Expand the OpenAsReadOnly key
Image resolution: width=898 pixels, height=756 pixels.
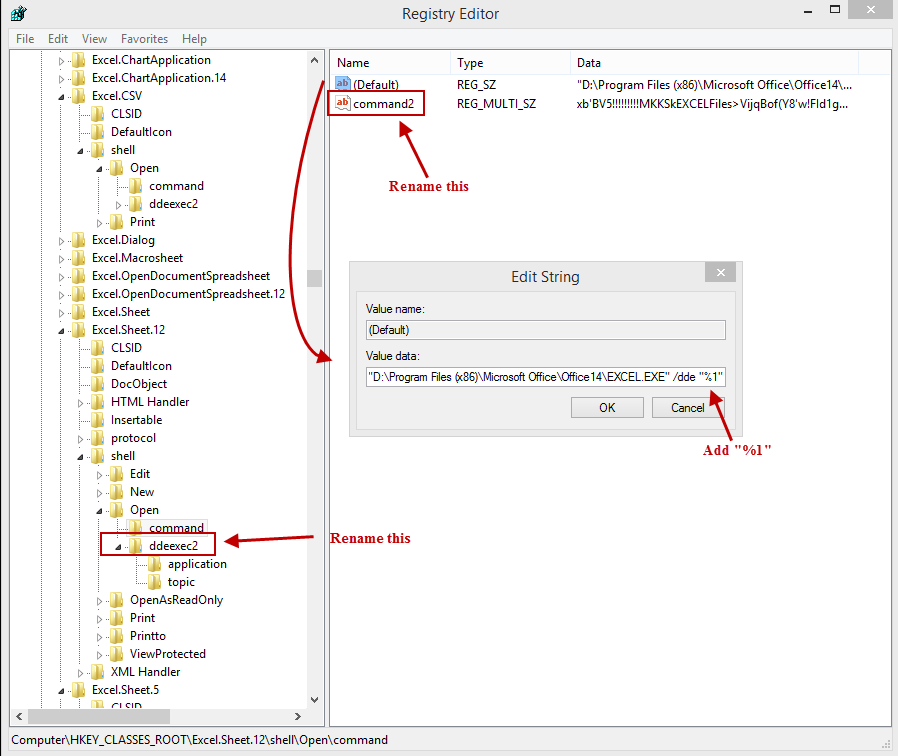click(x=99, y=600)
